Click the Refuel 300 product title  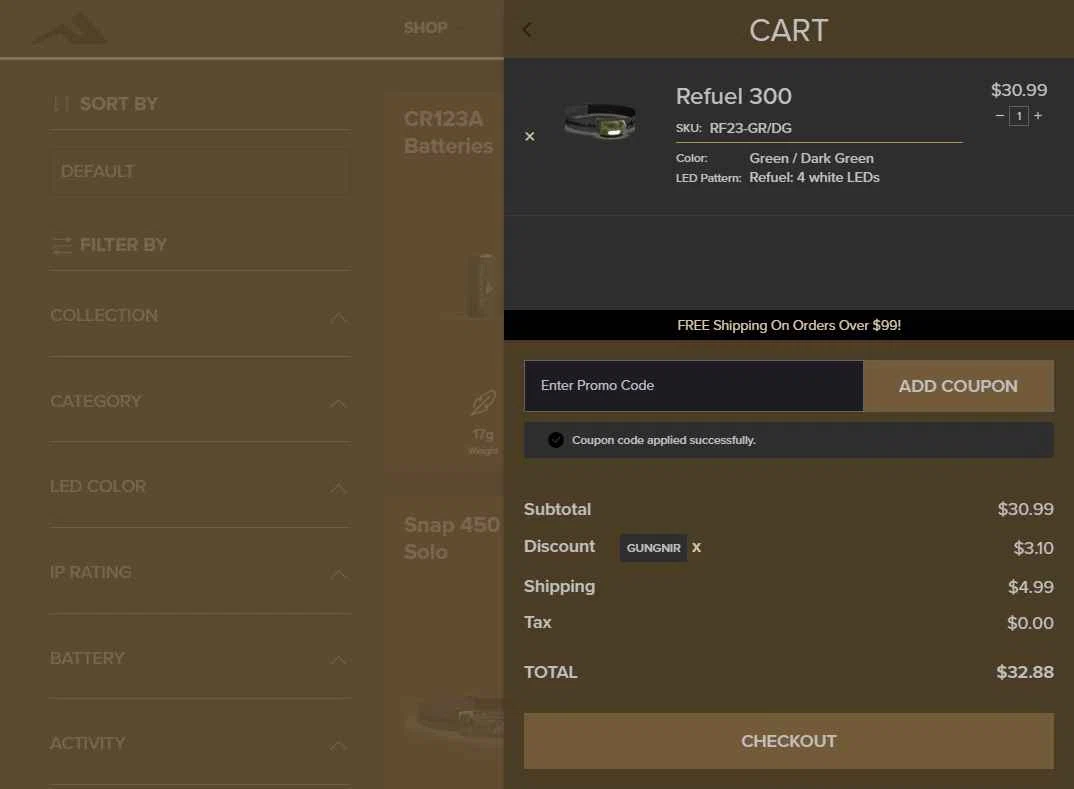(x=733, y=96)
